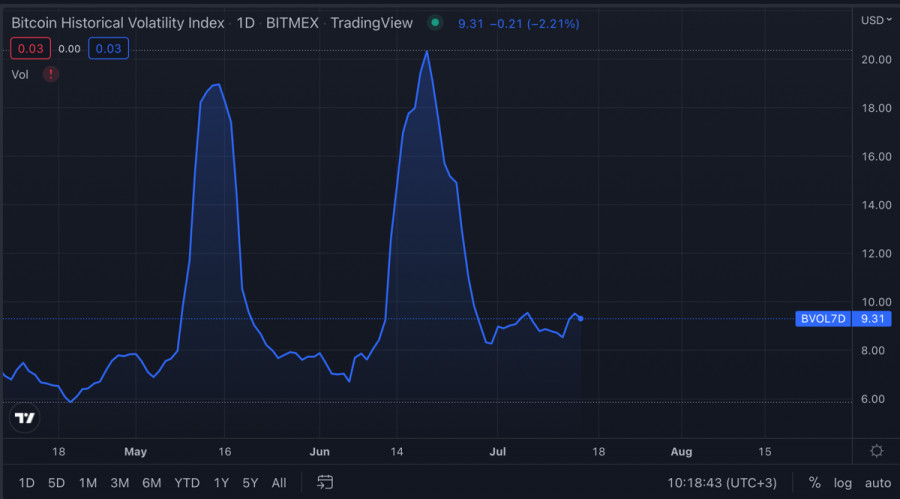Click the Vol indicator label
The width and height of the screenshot is (900, 499).
pos(20,75)
